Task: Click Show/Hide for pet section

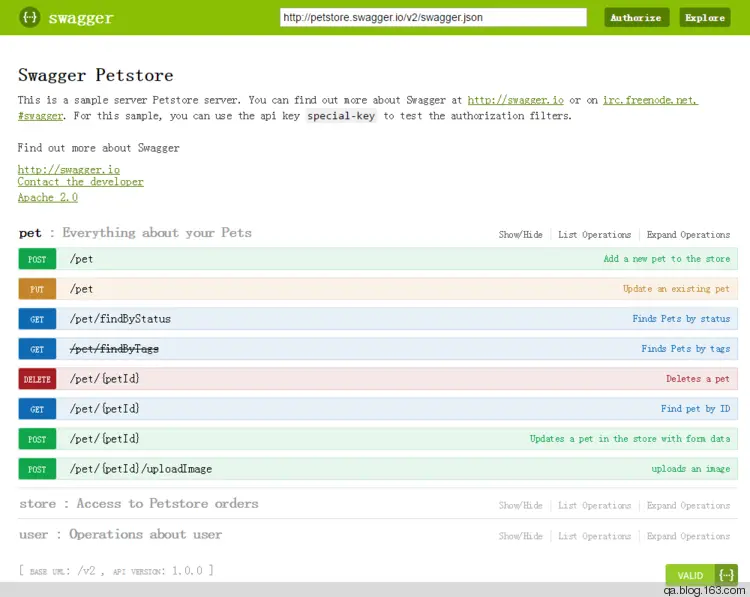Action: [x=520, y=235]
